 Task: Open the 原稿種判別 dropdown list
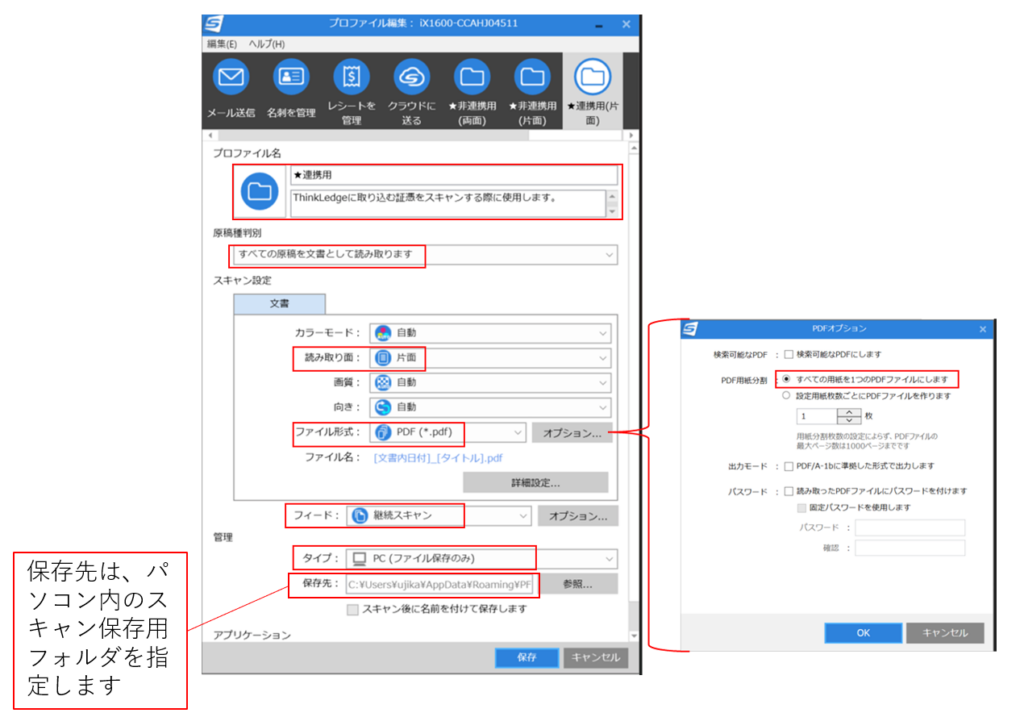pyautogui.click(x=423, y=255)
